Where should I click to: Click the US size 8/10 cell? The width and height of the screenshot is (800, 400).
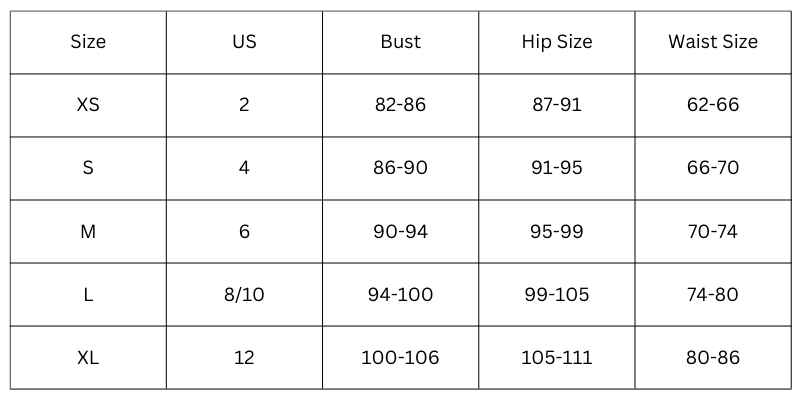244,294
